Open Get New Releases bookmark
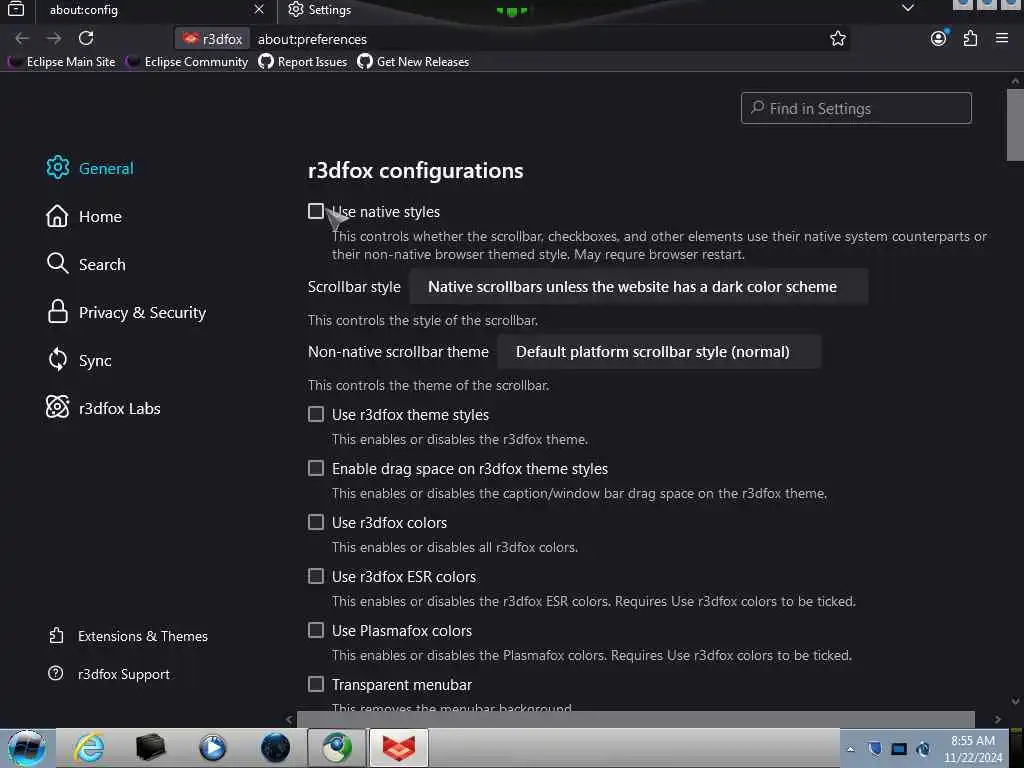Image resolution: width=1024 pixels, height=768 pixels. pyautogui.click(x=413, y=61)
